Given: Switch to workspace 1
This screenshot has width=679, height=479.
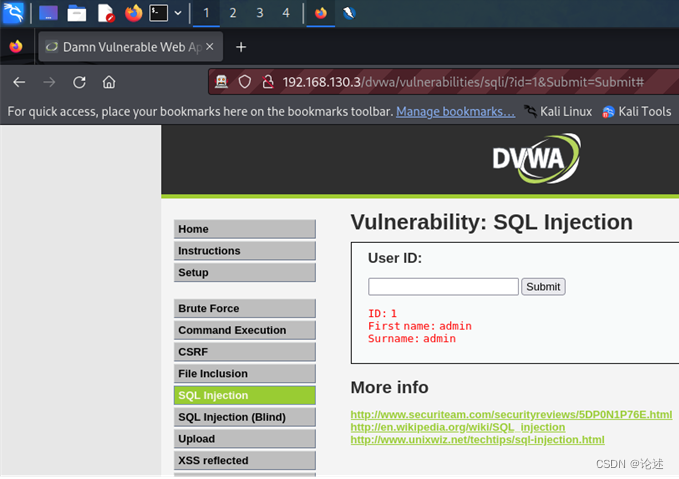Looking at the screenshot, I should 206,13.
